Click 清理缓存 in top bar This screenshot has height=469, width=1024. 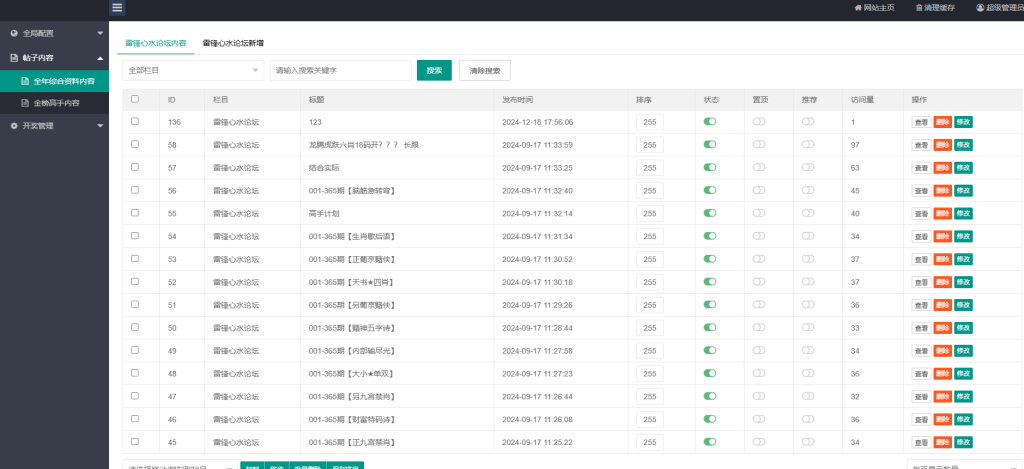[x=935, y=8]
